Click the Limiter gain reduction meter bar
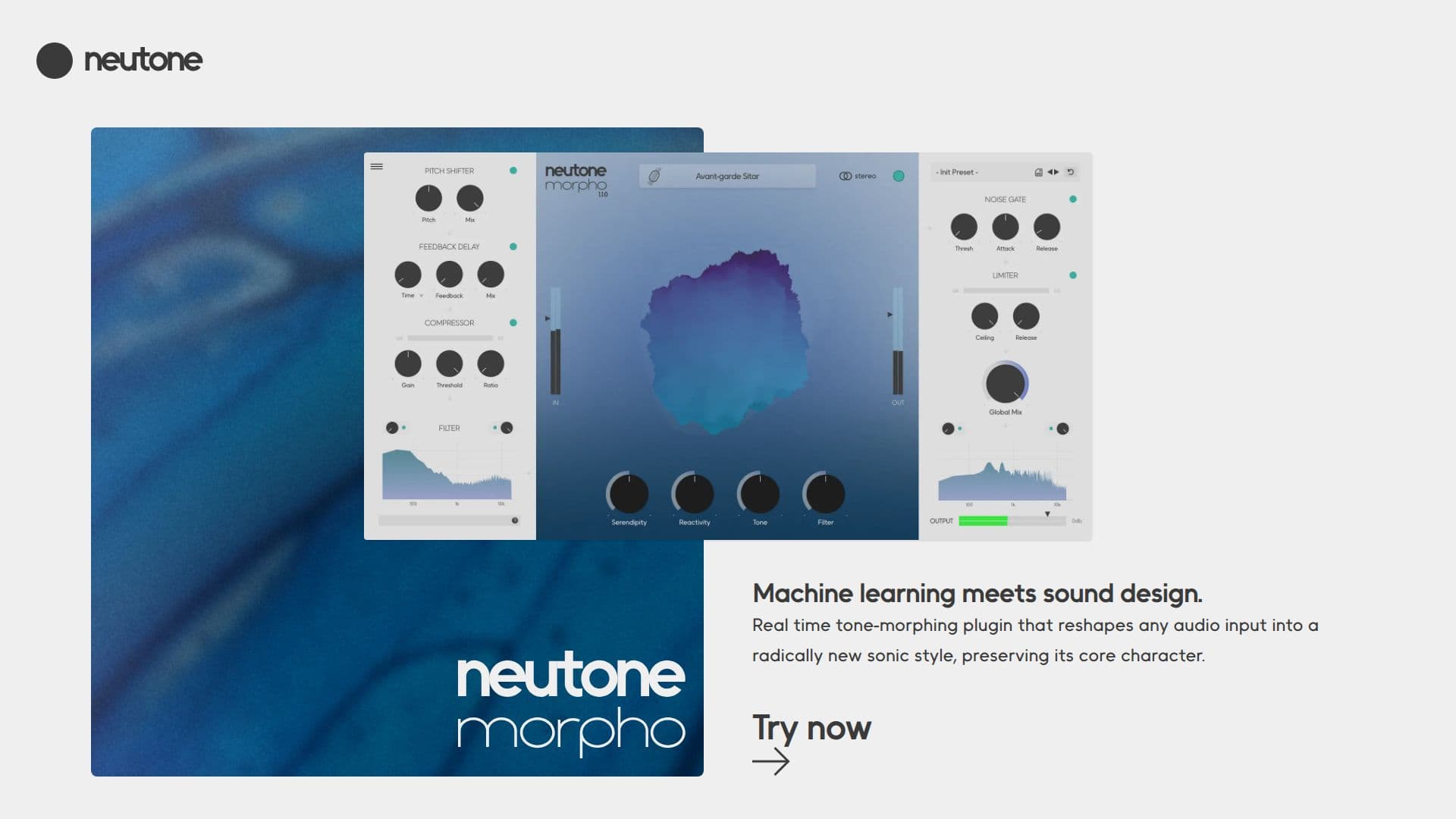 (x=1006, y=290)
